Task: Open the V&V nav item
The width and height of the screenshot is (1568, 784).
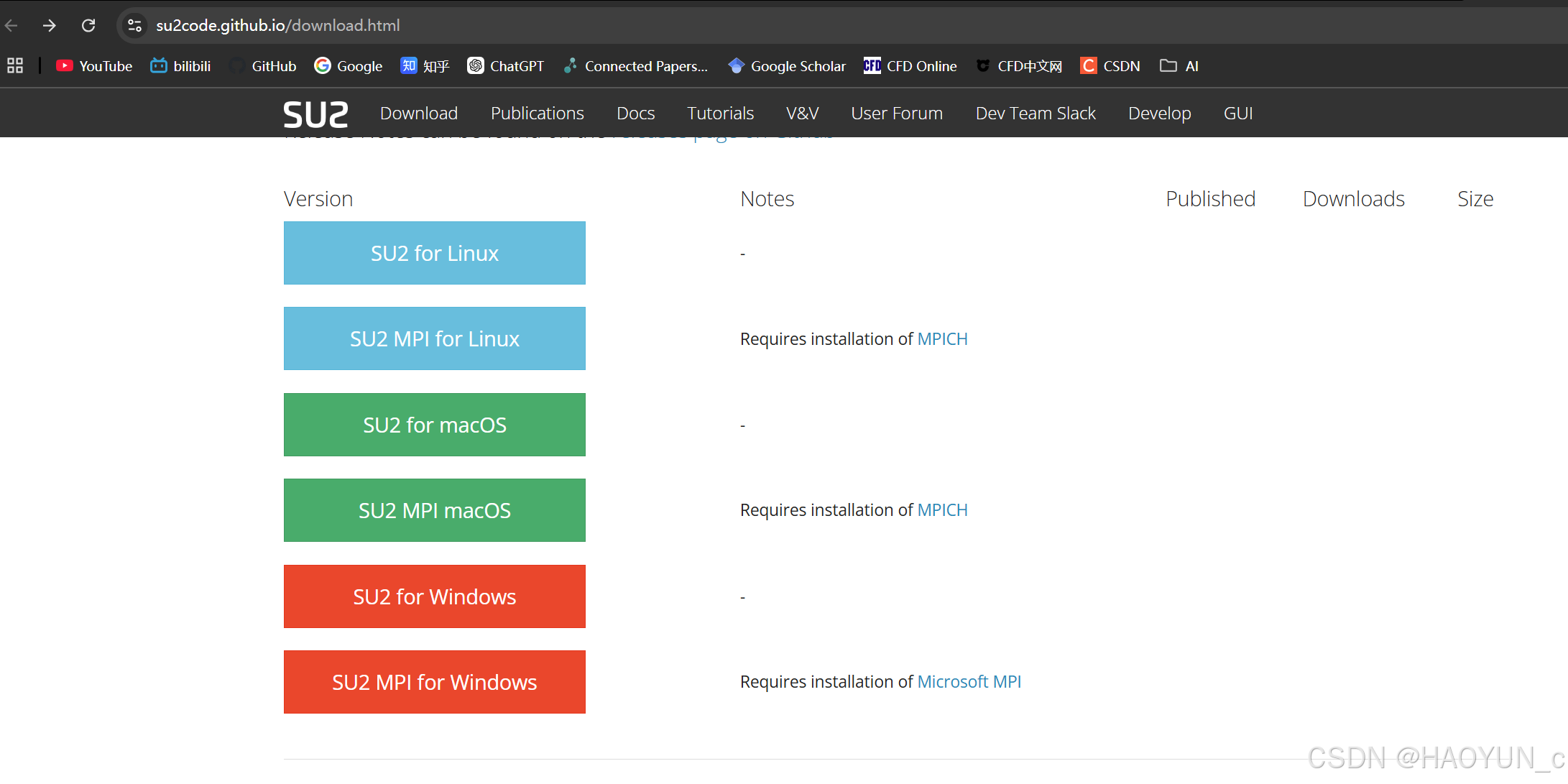Action: tap(803, 114)
